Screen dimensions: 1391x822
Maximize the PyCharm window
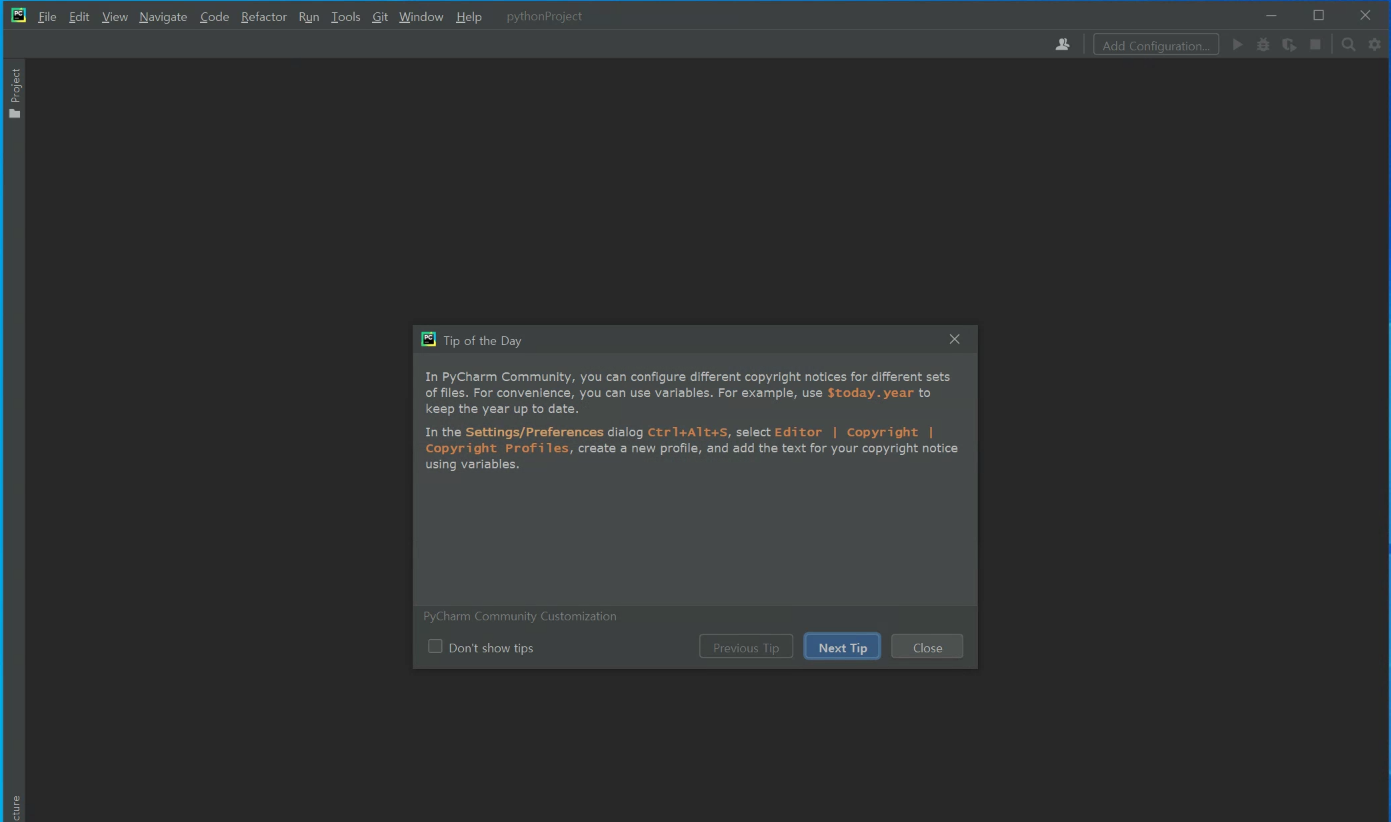click(1318, 15)
